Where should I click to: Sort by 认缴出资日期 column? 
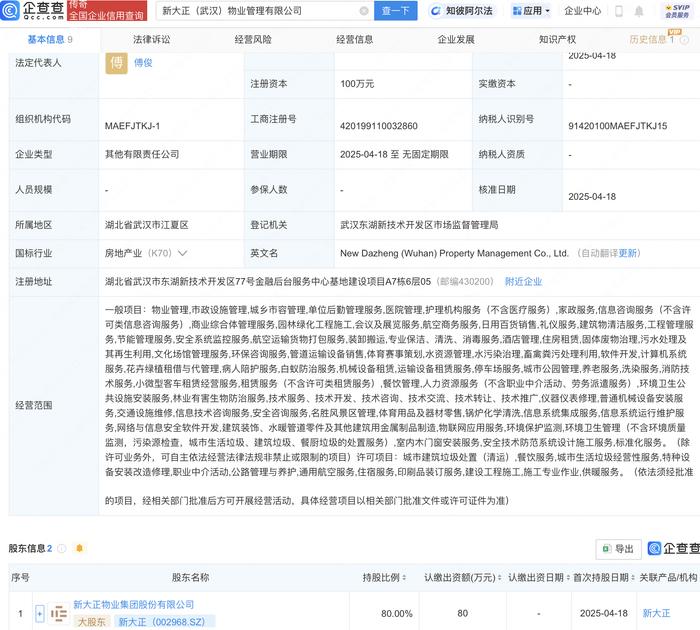coord(567,578)
